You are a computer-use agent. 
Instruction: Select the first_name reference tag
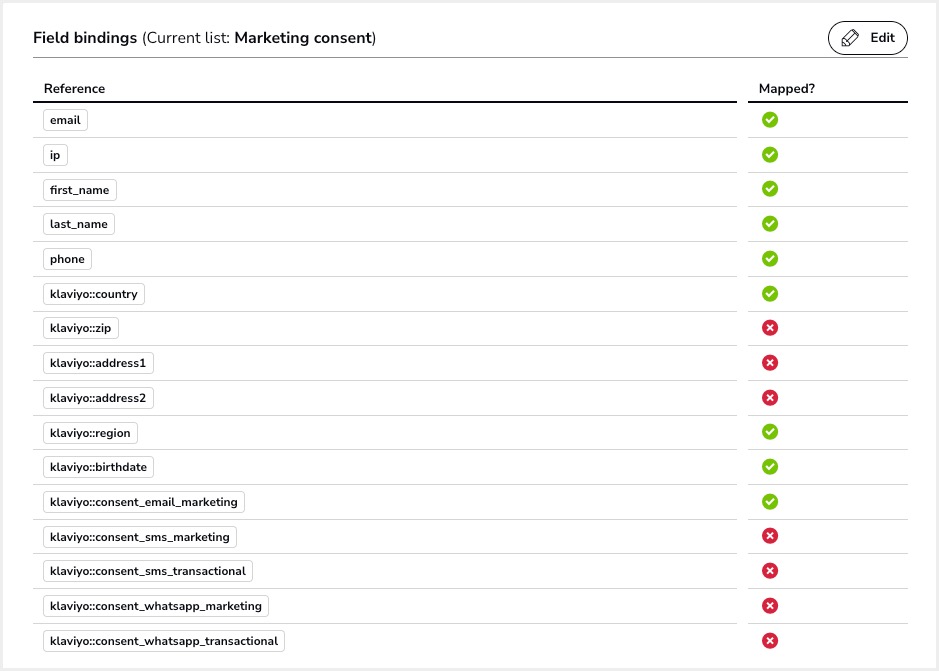coord(80,190)
